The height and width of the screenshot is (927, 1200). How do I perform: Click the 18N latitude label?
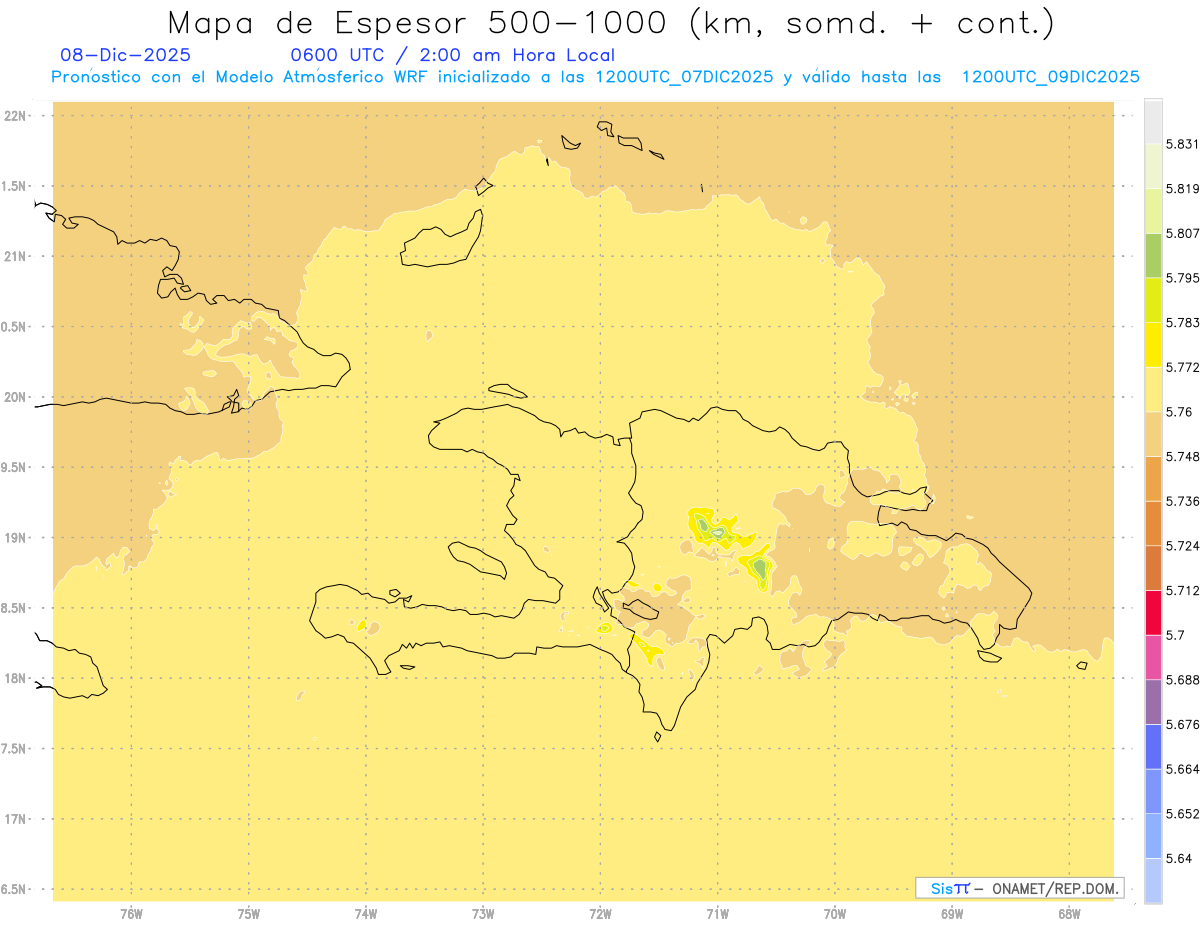point(15,679)
